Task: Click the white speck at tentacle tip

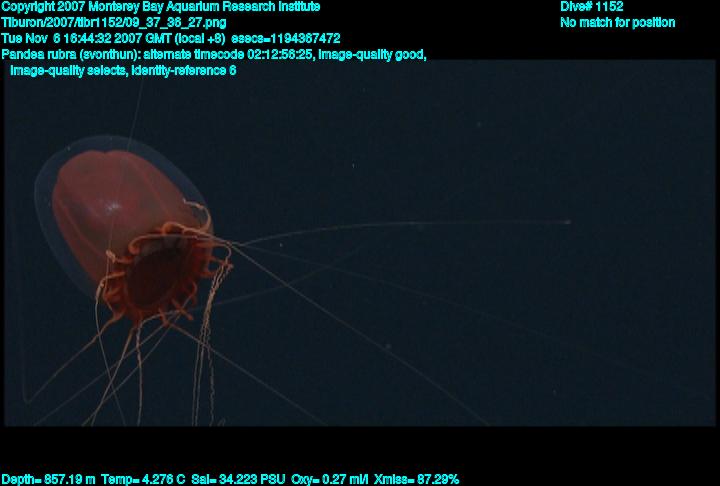Action: click(567, 222)
